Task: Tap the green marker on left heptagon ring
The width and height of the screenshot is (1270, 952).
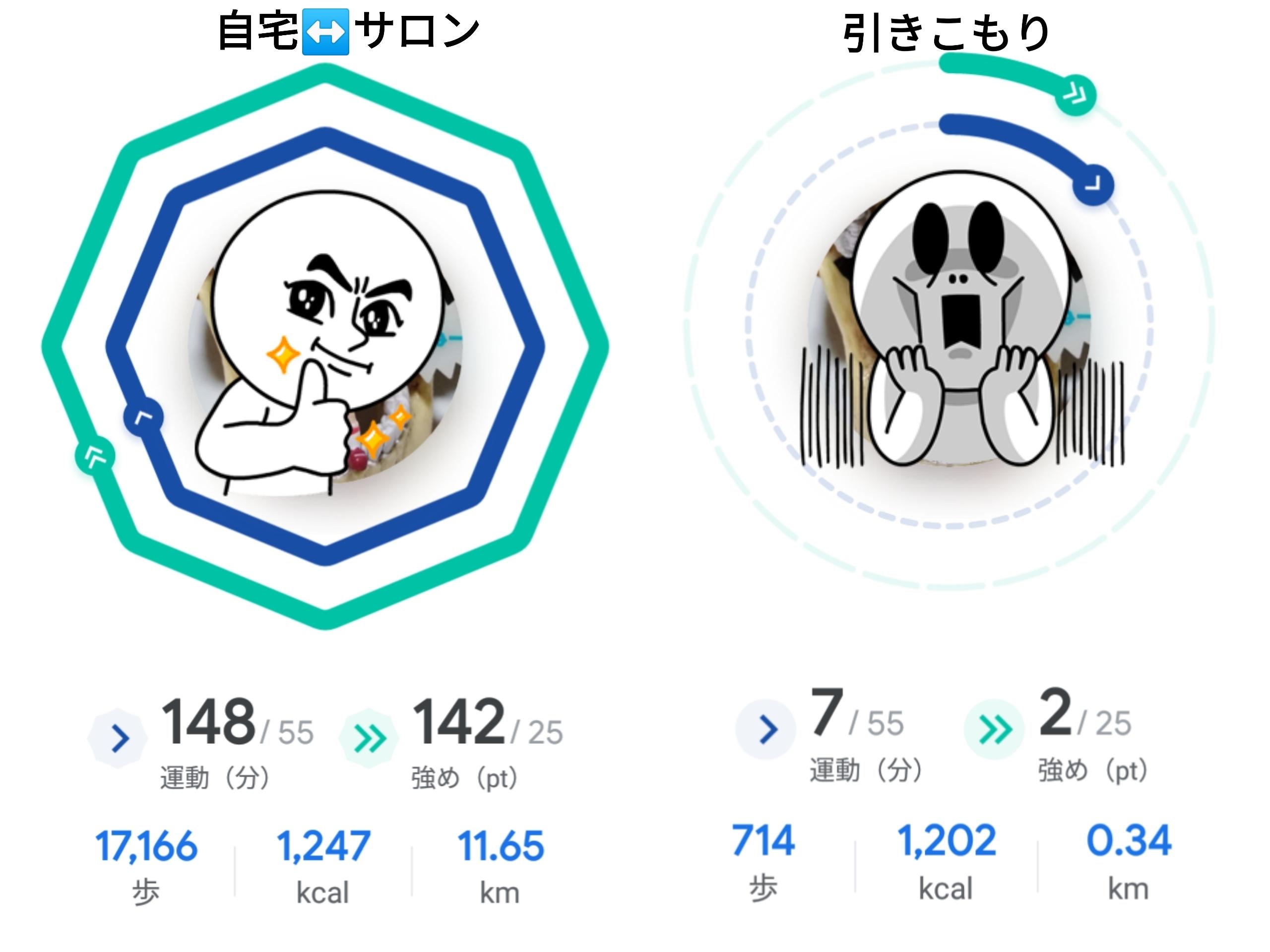Action: 95,456
